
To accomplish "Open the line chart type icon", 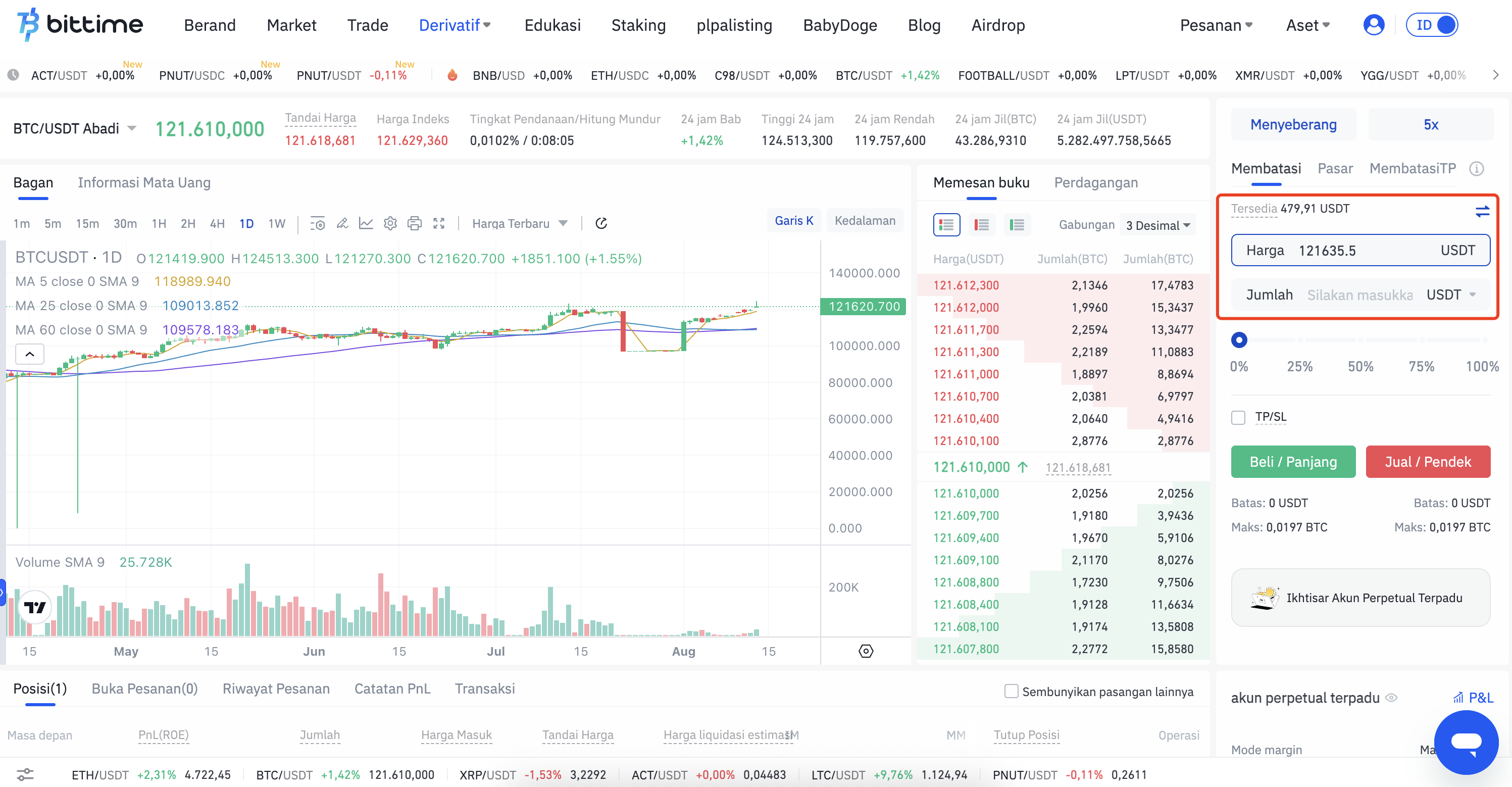I will pos(366,223).
